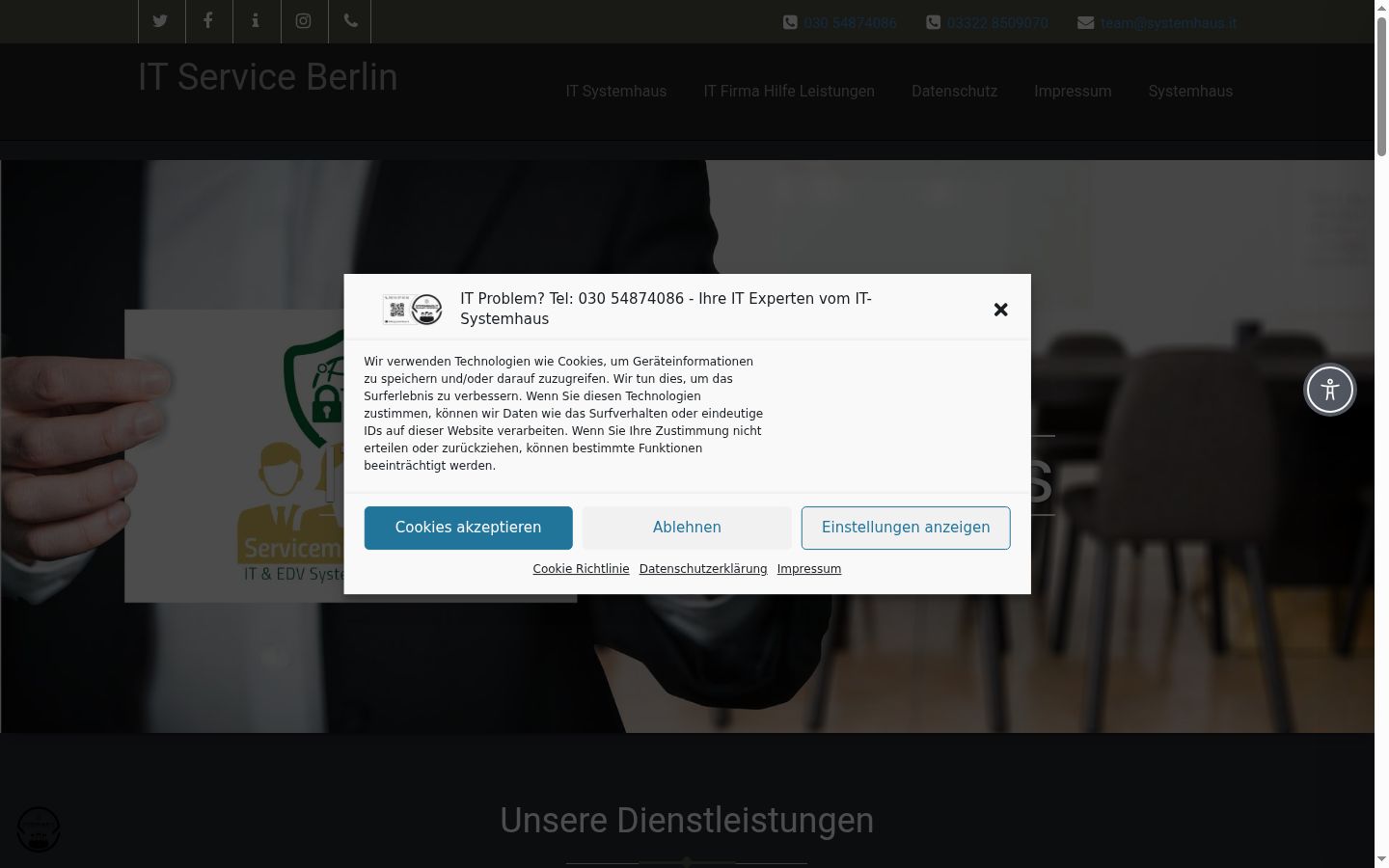Call the number 03322 8509070
The width and height of the screenshot is (1389, 868).
(x=997, y=23)
